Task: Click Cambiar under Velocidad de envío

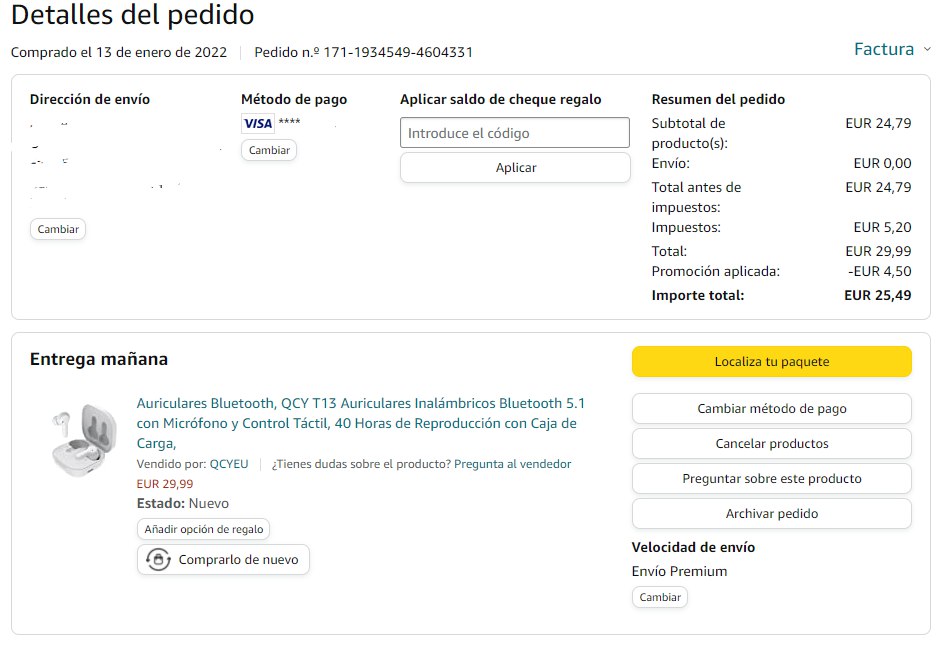Action: click(660, 597)
